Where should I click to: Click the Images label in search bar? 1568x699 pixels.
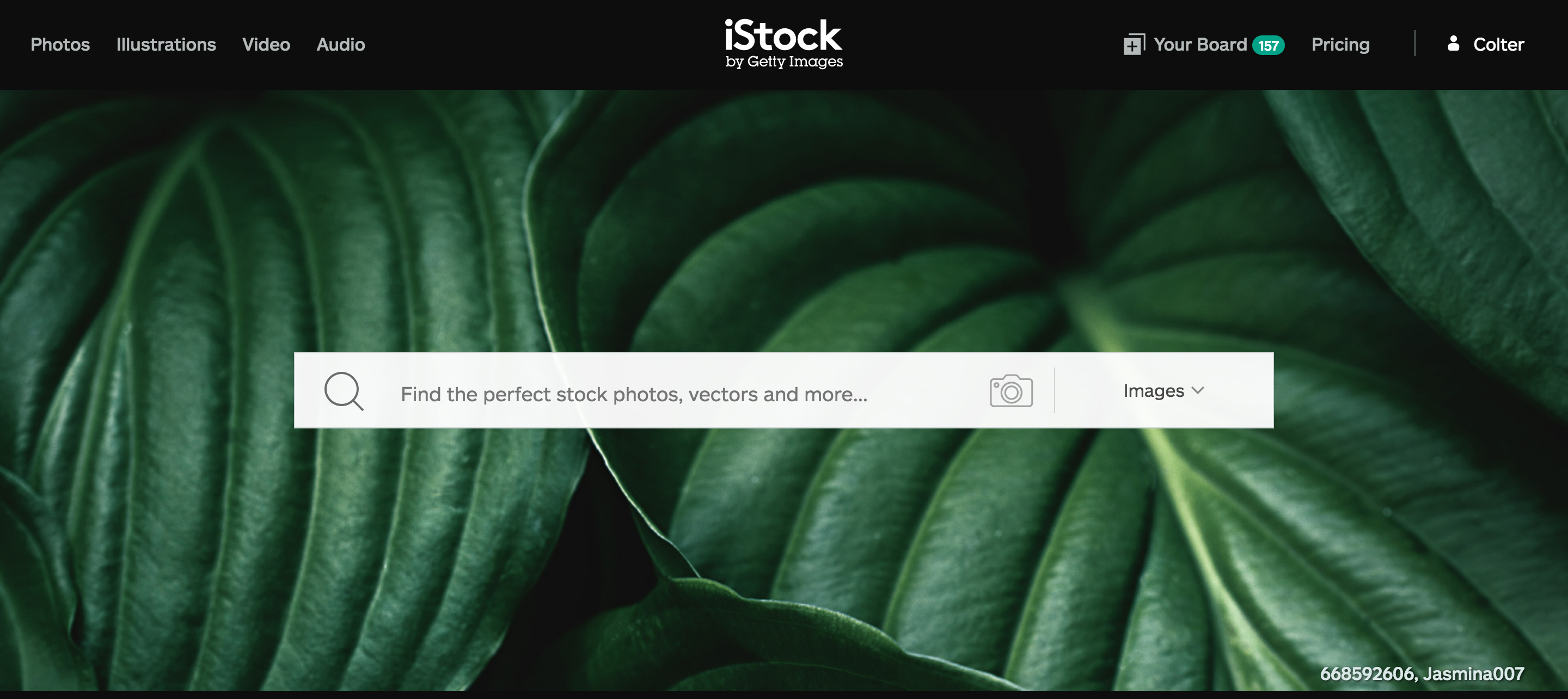pyautogui.click(x=1154, y=391)
